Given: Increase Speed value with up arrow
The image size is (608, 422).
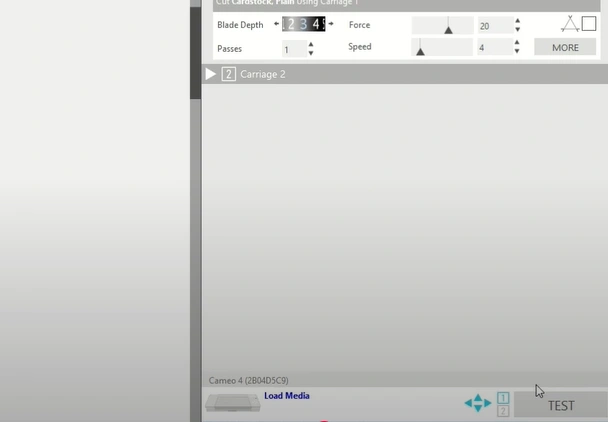Looking at the screenshot, I should tap(517, 42).
